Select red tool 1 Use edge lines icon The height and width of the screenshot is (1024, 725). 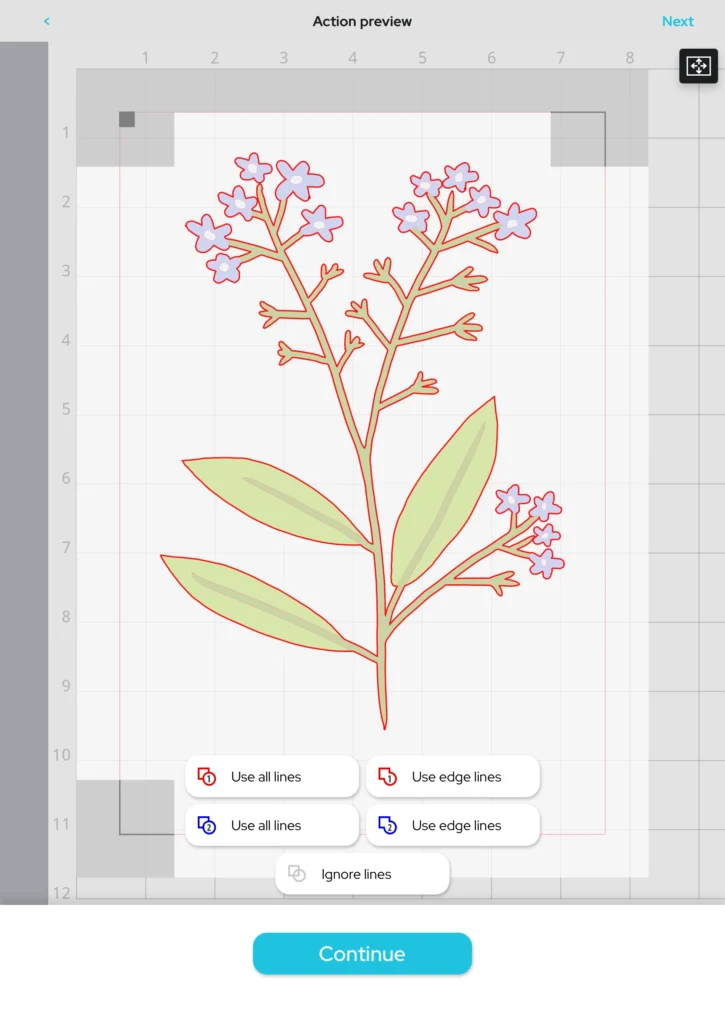pyautogui.click(x=388, y=777)
